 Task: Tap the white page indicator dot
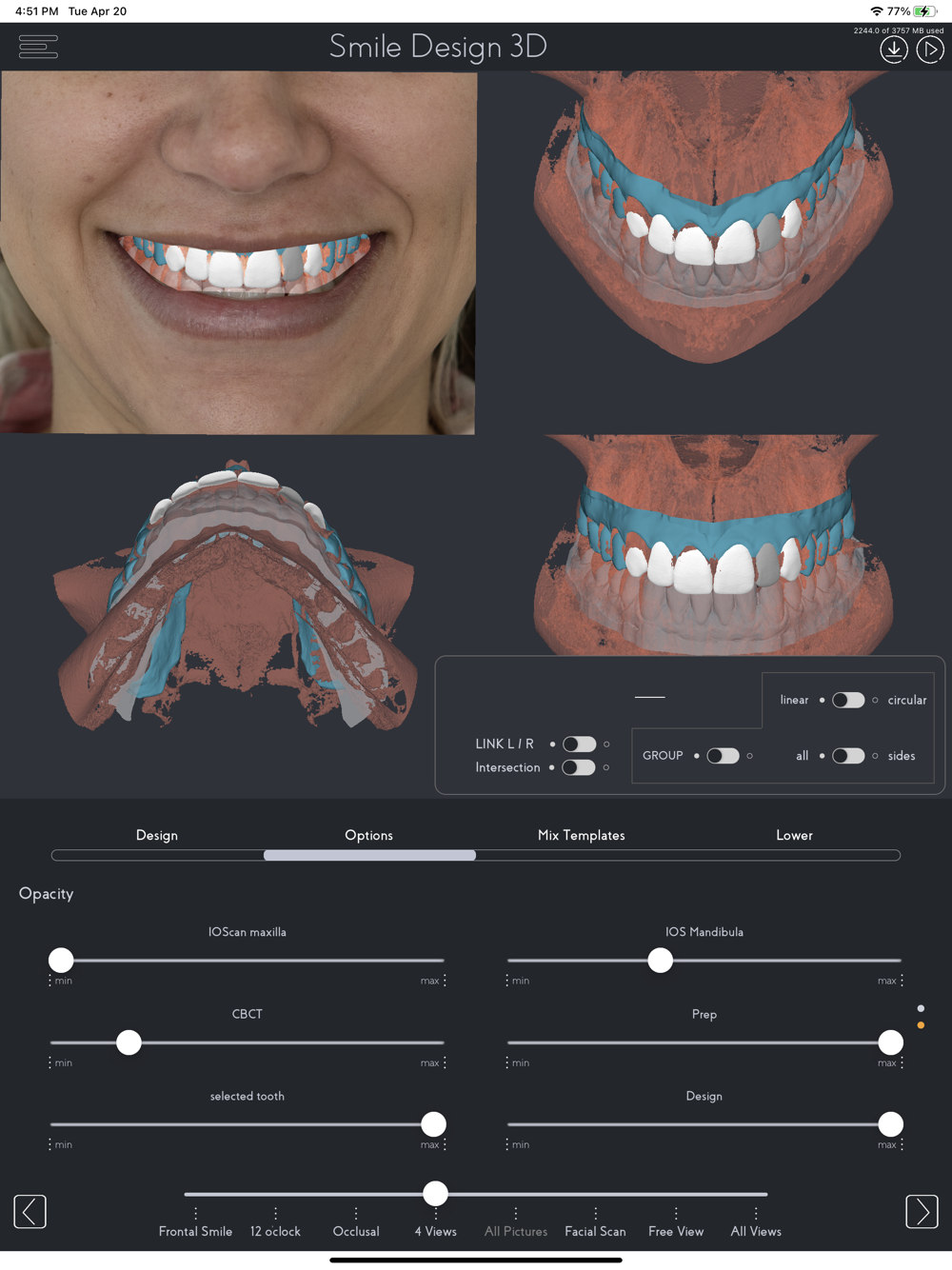[x=921, y=1008]
